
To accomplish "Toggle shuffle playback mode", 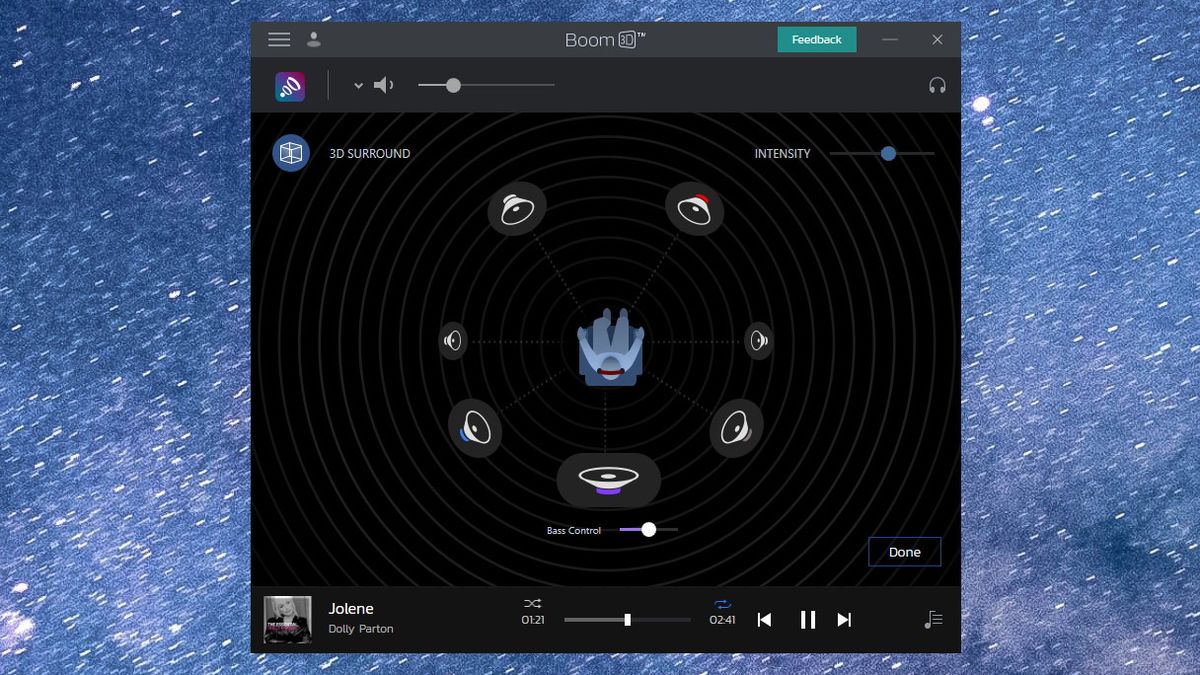I will (533, 604).
